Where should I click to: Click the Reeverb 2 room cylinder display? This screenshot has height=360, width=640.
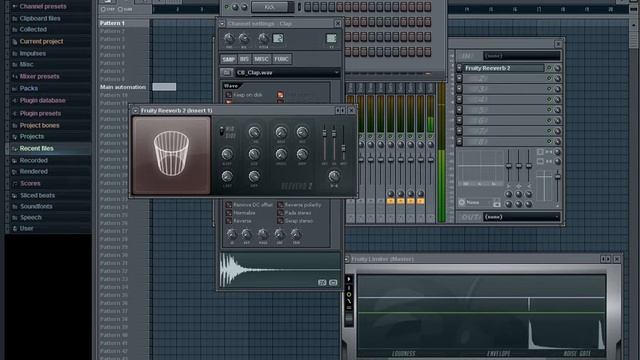tap(171, 155)
